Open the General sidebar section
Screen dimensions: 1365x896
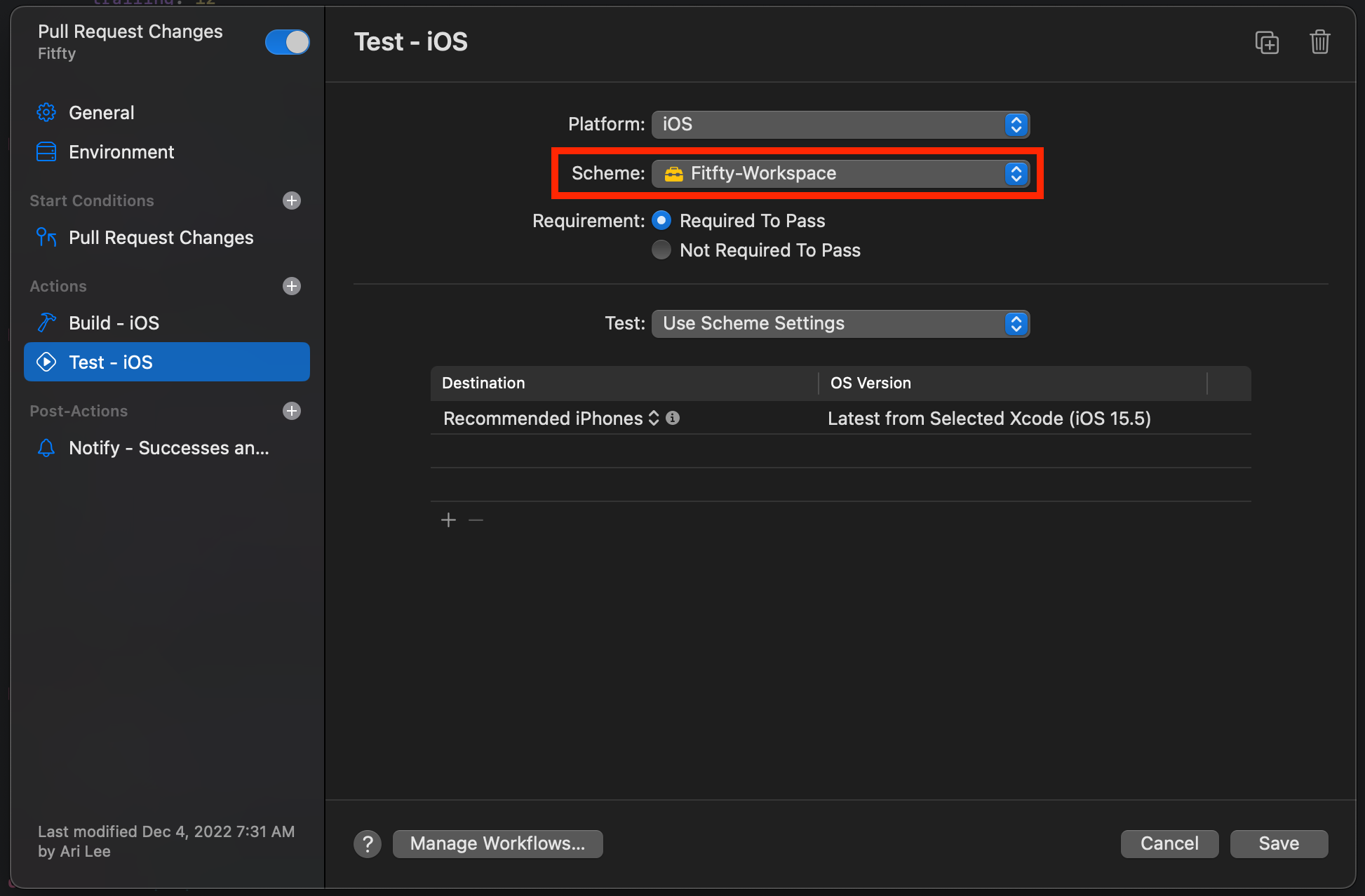click(x=101, y=113)
